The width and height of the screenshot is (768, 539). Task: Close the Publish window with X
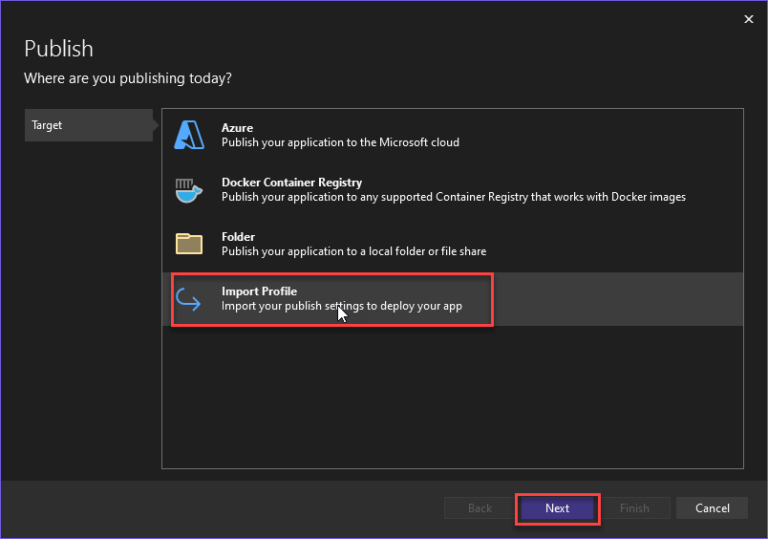[749, 18]
